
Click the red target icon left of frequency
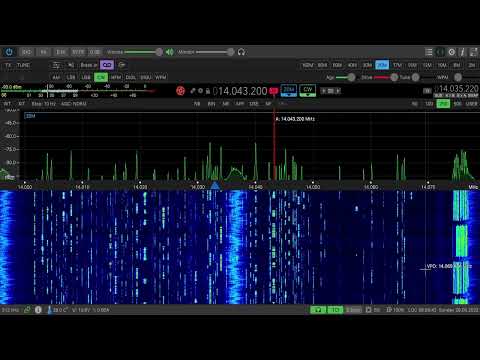180,91
